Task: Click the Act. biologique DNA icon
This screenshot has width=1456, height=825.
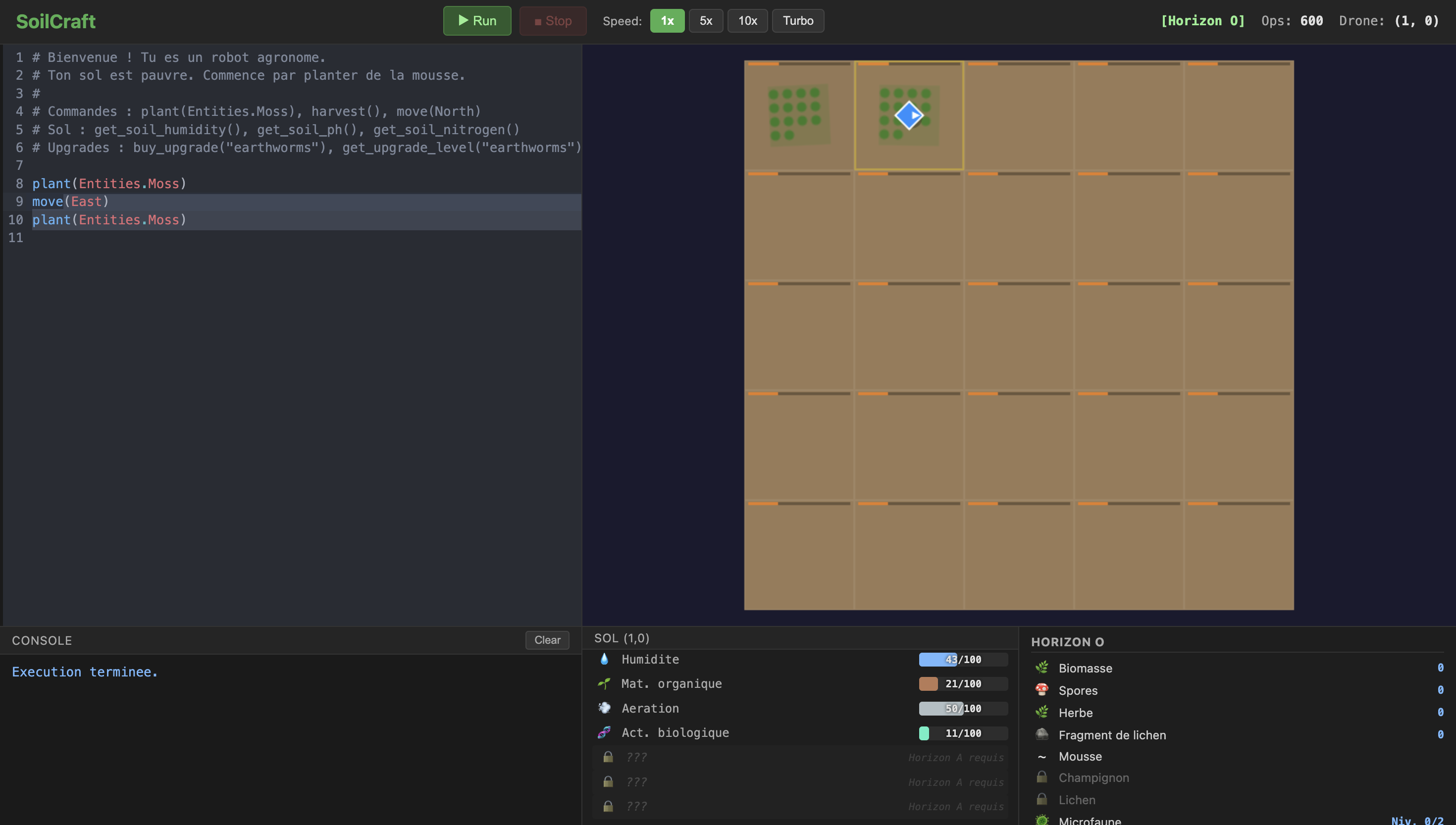Action: pyautogui.click(x=604, y=732)
